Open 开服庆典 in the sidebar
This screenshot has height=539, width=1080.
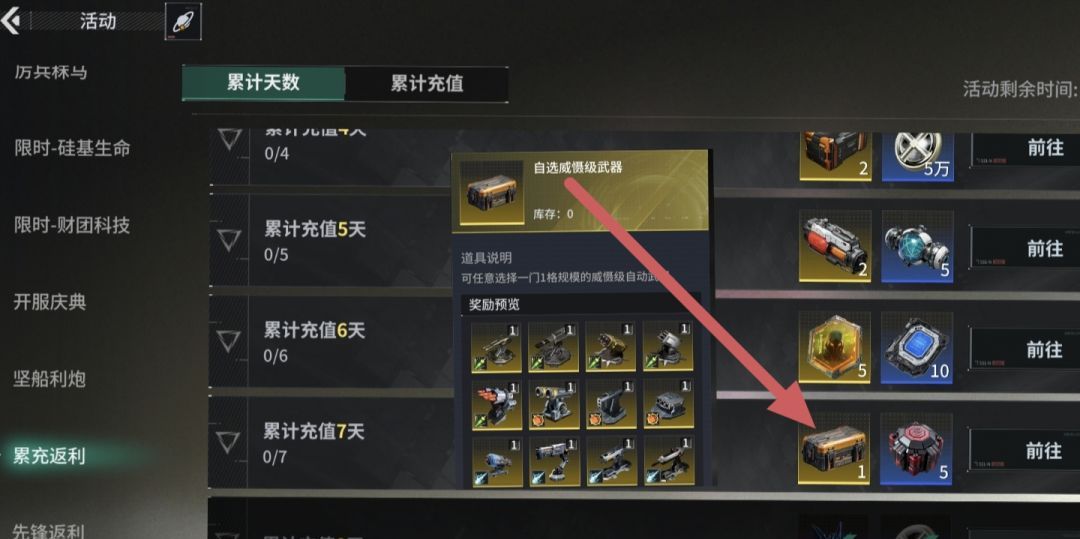pos(50,302)
